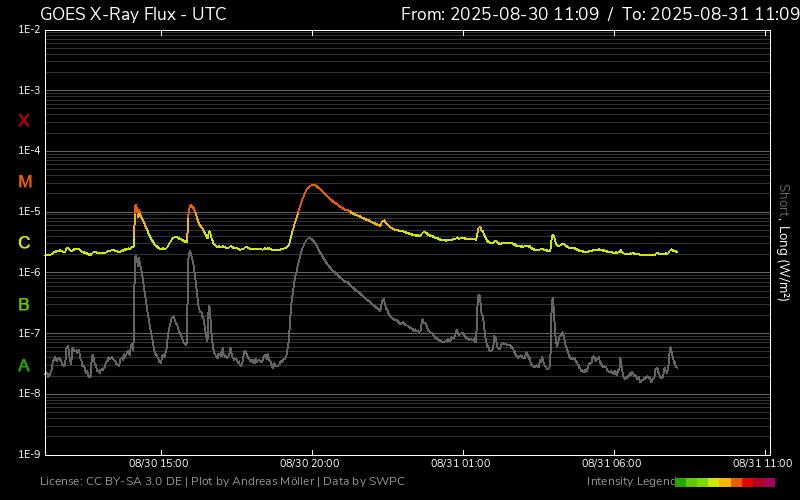Image resolution: width=800 pixels, height=500 pixels.
Task: Click the 1E-9 y-axis label
Action: click(x=29, y=454)
